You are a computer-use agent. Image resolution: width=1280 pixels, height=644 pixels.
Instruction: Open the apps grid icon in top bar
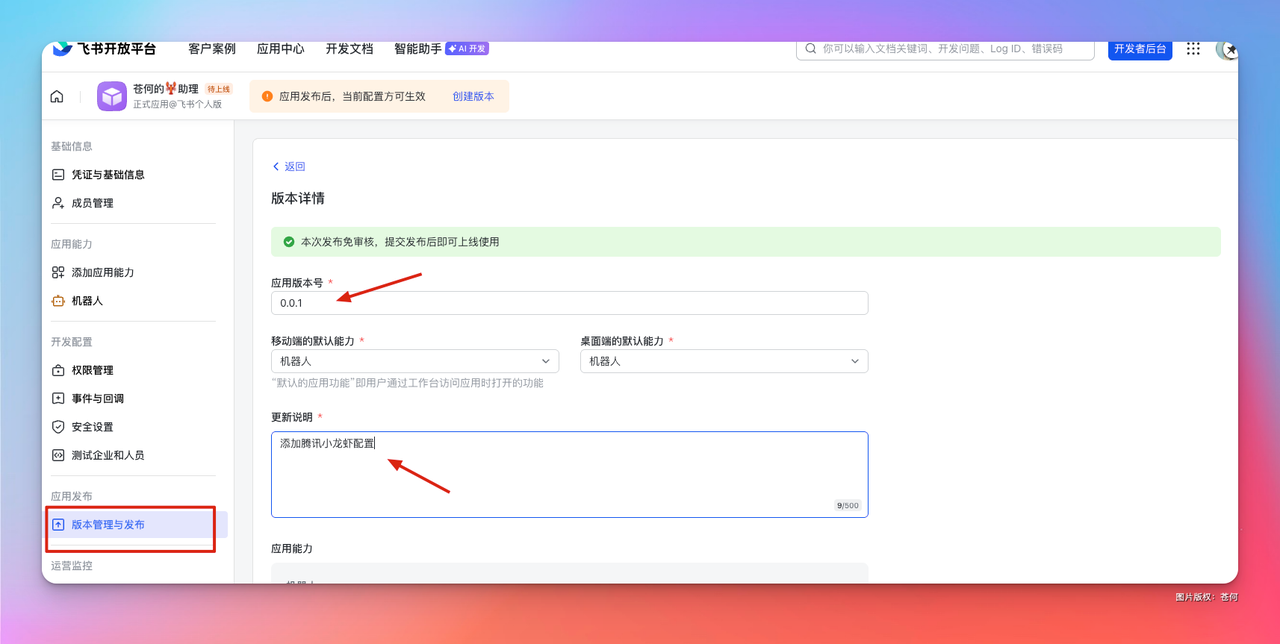coord(1193,49)
